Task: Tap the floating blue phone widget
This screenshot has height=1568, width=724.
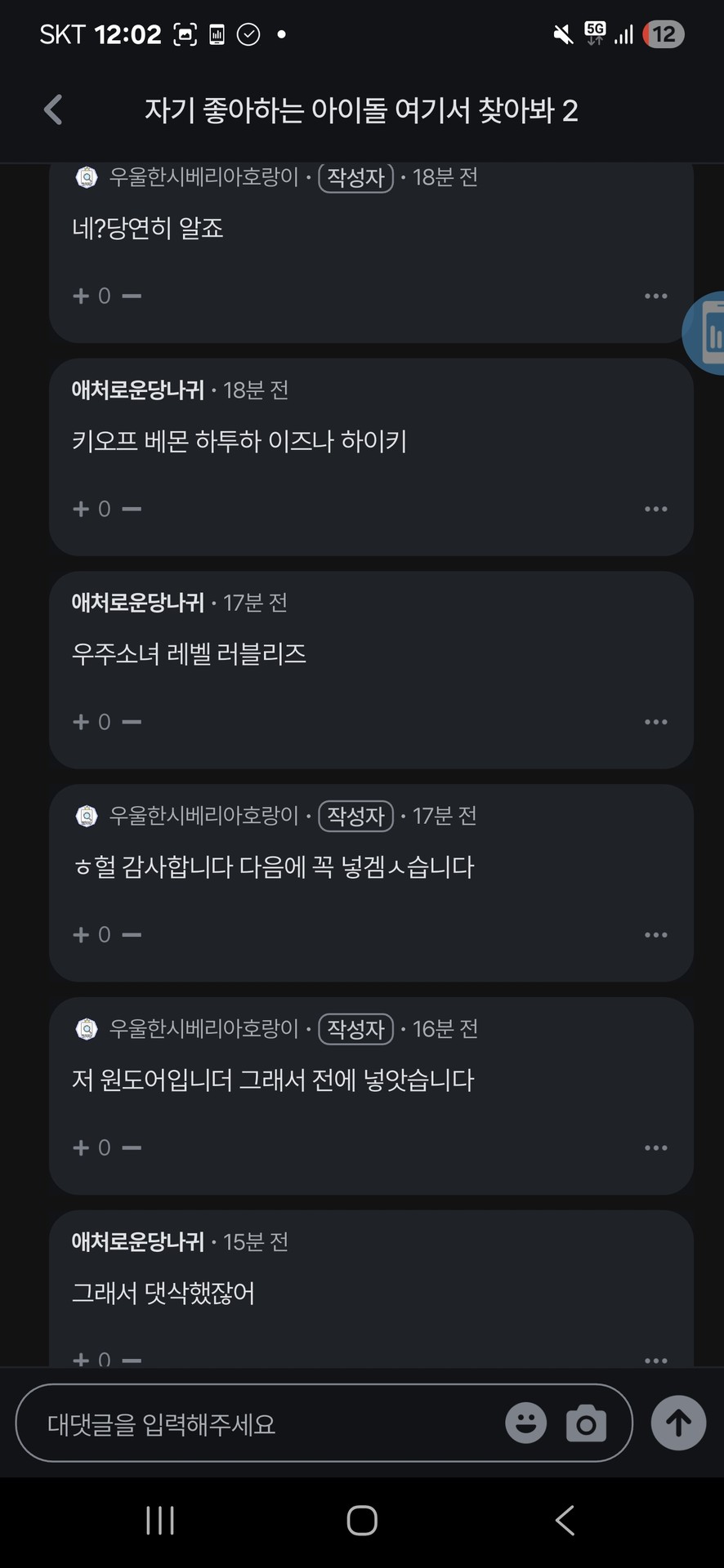Action: 708,333
